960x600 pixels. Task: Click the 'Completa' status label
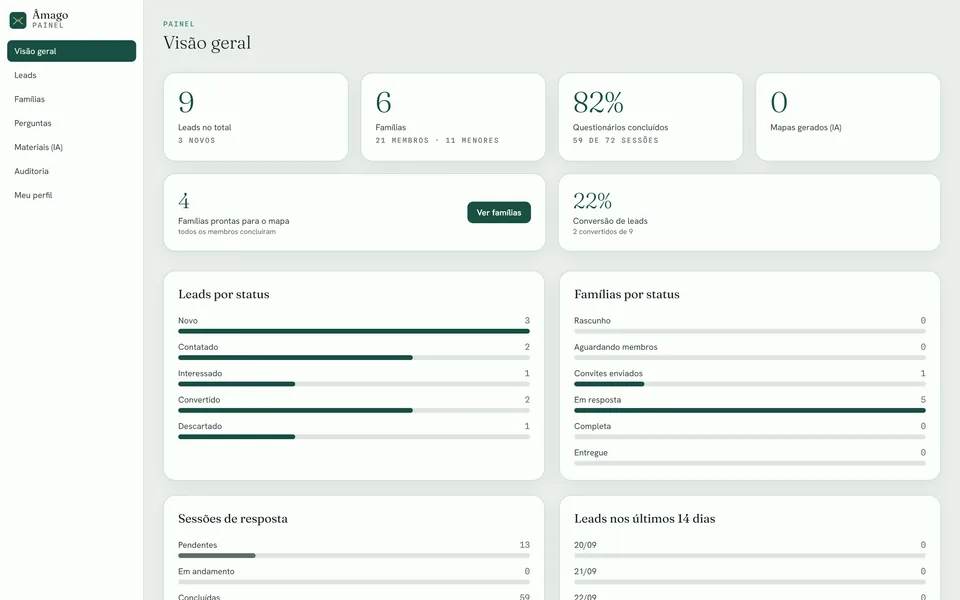(592, 426)
